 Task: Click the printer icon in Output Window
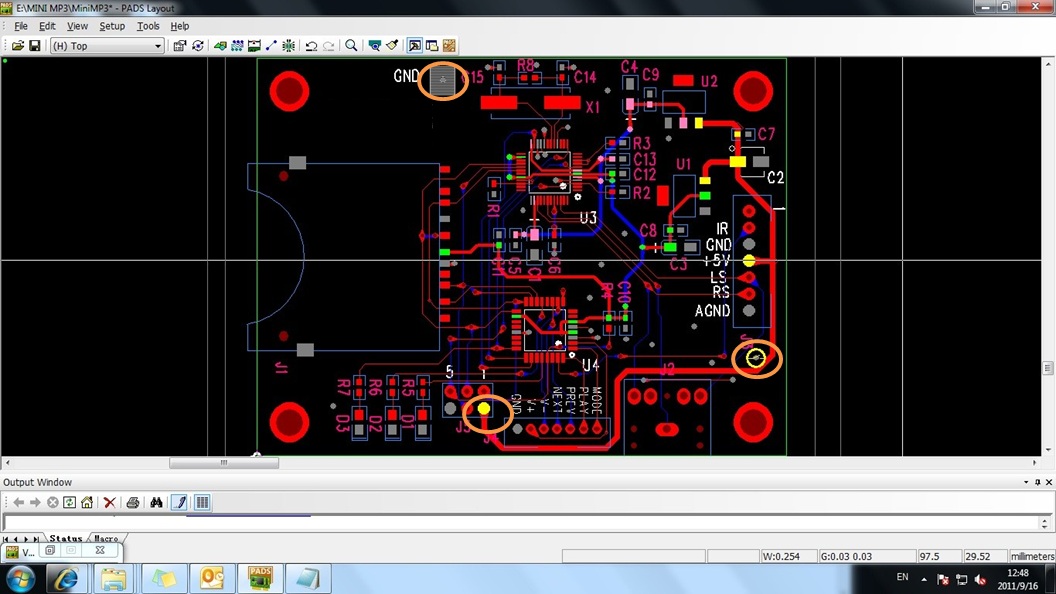(x=133, y=503)
